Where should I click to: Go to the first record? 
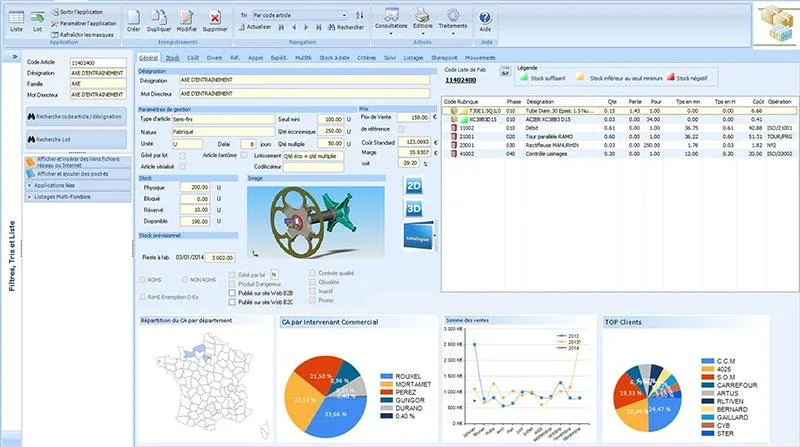pos(281,28)
